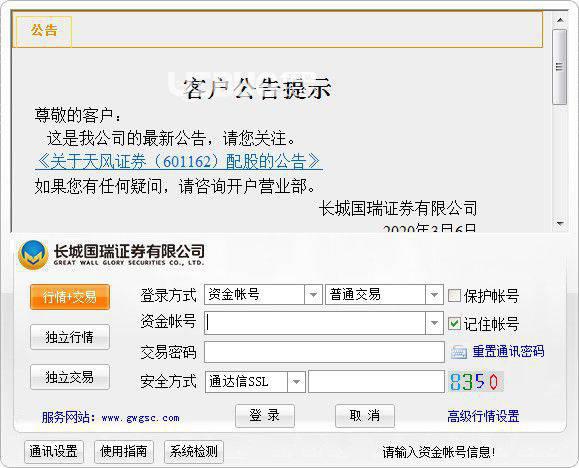The width and height of the screenshot is (579, 468).
Task: Click the status text 请输入资金帐号信息!
Action: coord(439,452)
